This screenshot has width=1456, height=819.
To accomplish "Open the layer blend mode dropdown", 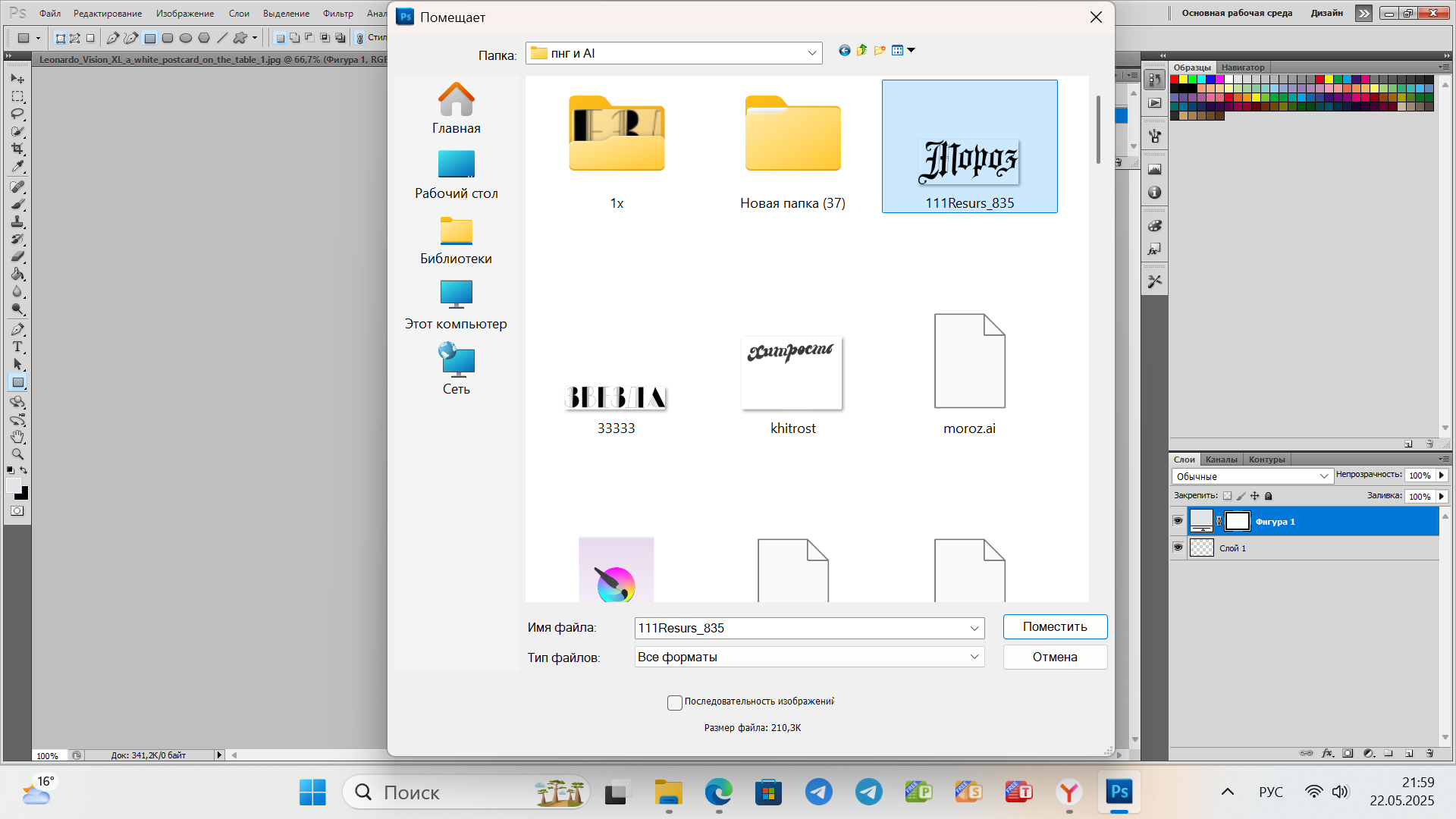I will tap(1252, 476).
